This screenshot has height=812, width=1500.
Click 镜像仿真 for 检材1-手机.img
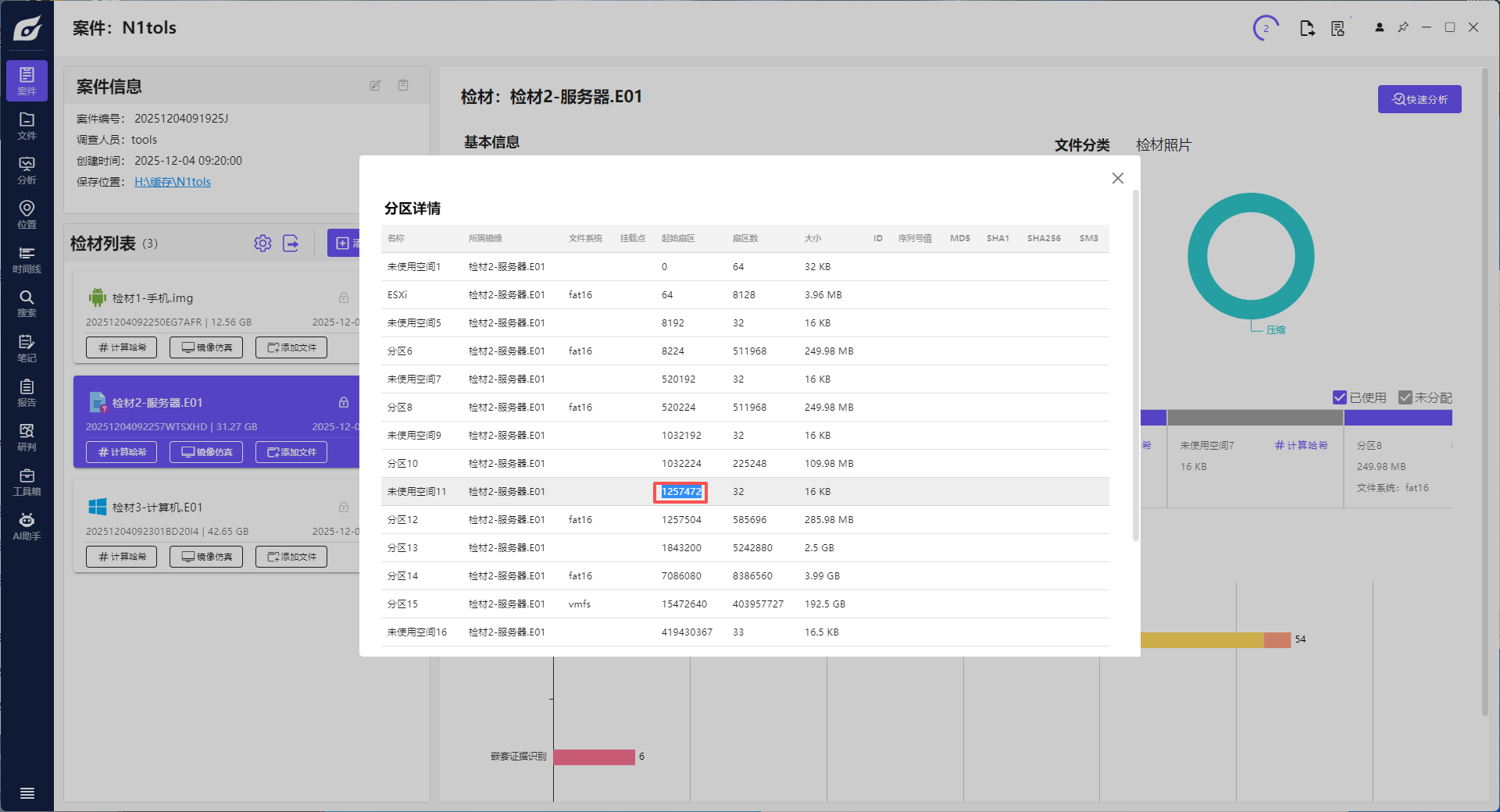point(206,347)
